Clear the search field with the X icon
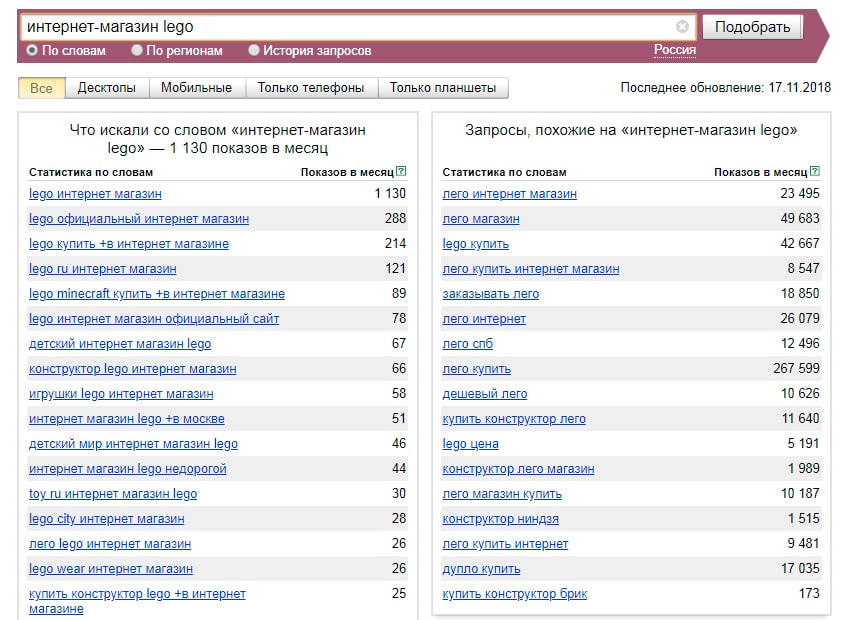Screen dimensions: 852x620 (682, 27)
